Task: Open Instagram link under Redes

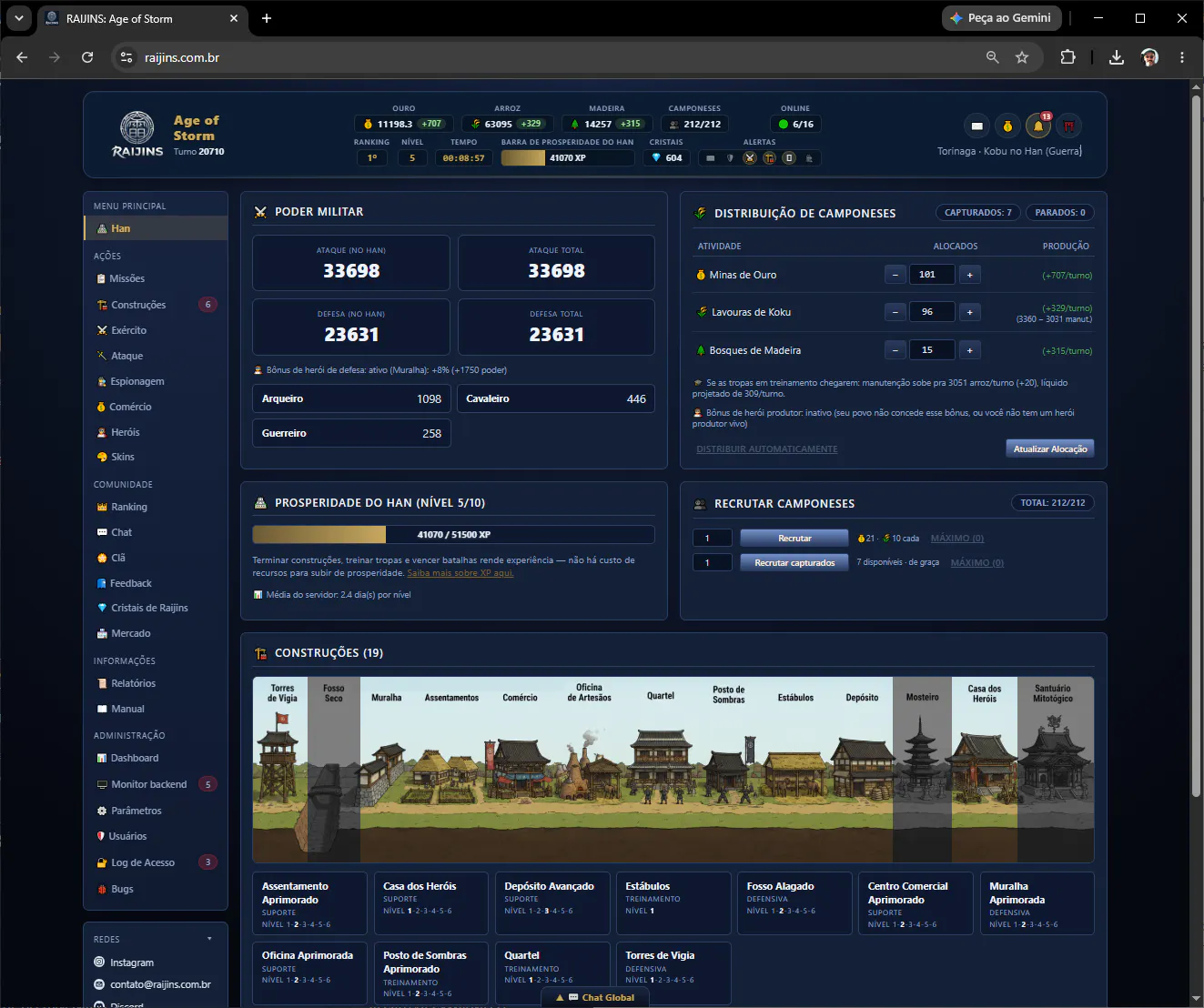Action: pos(131,963)
